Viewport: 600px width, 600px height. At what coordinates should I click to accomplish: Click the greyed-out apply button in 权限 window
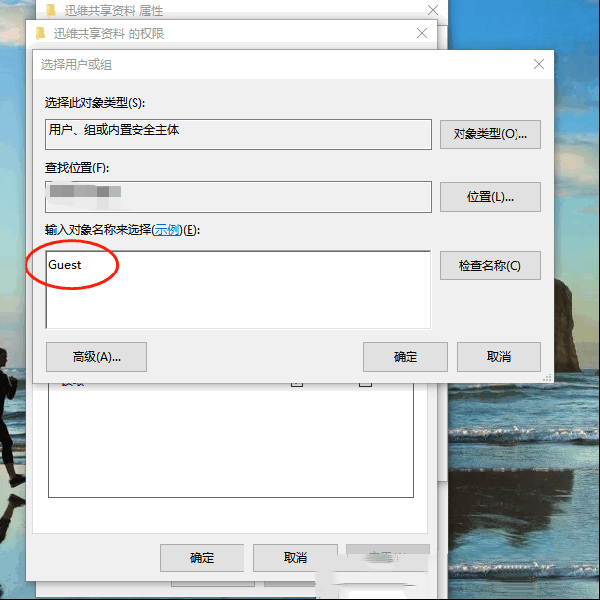point(388,558)
